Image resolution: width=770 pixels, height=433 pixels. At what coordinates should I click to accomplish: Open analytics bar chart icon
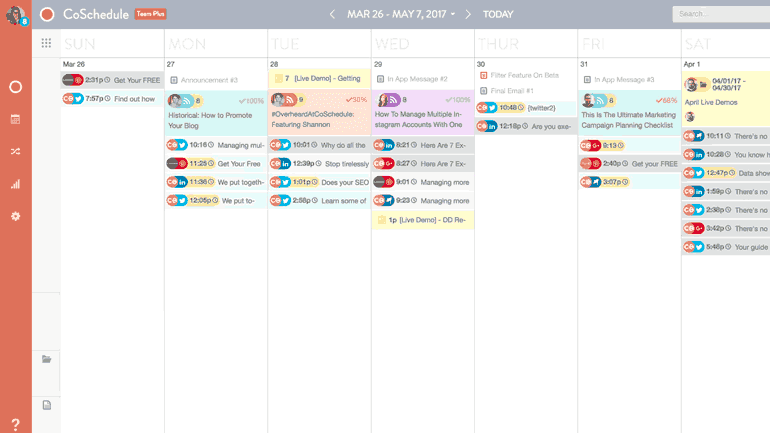pyautogui.click(x=15, y=184)
